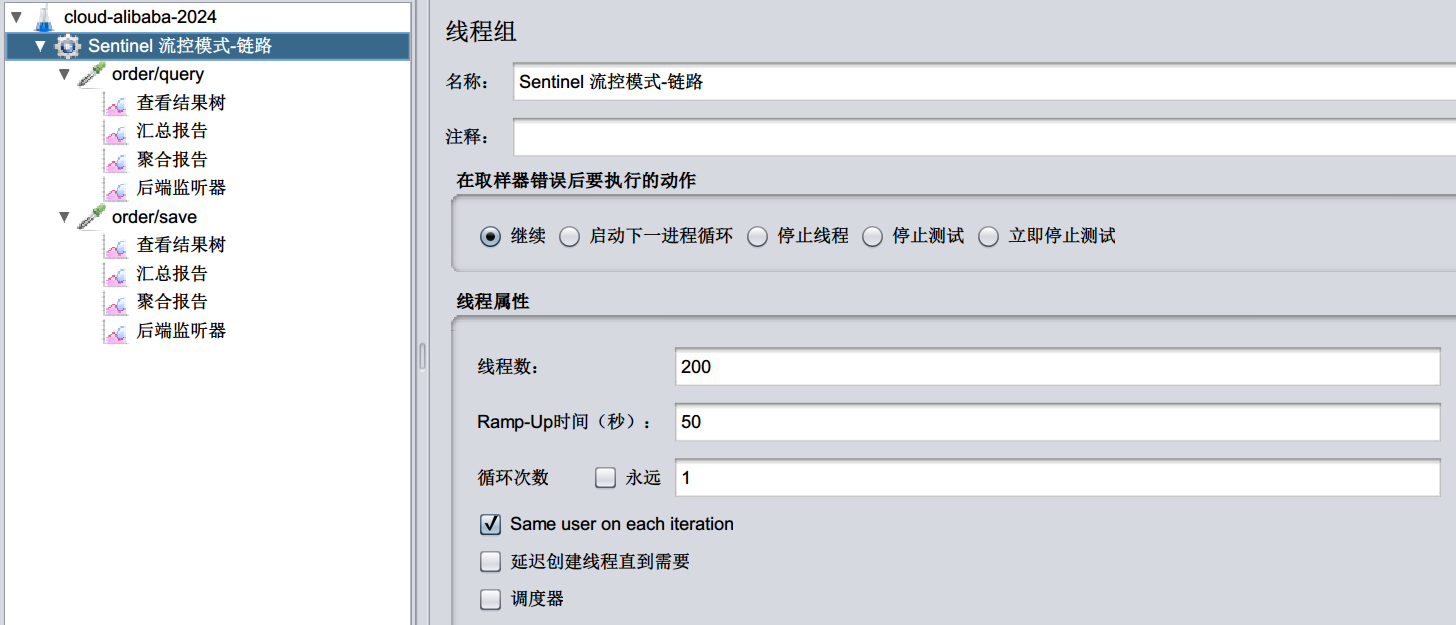Viewport: 1456px width, 625px height.
Task: Select 后端监听器 under order/query in tree
Action: click(181, 188)
